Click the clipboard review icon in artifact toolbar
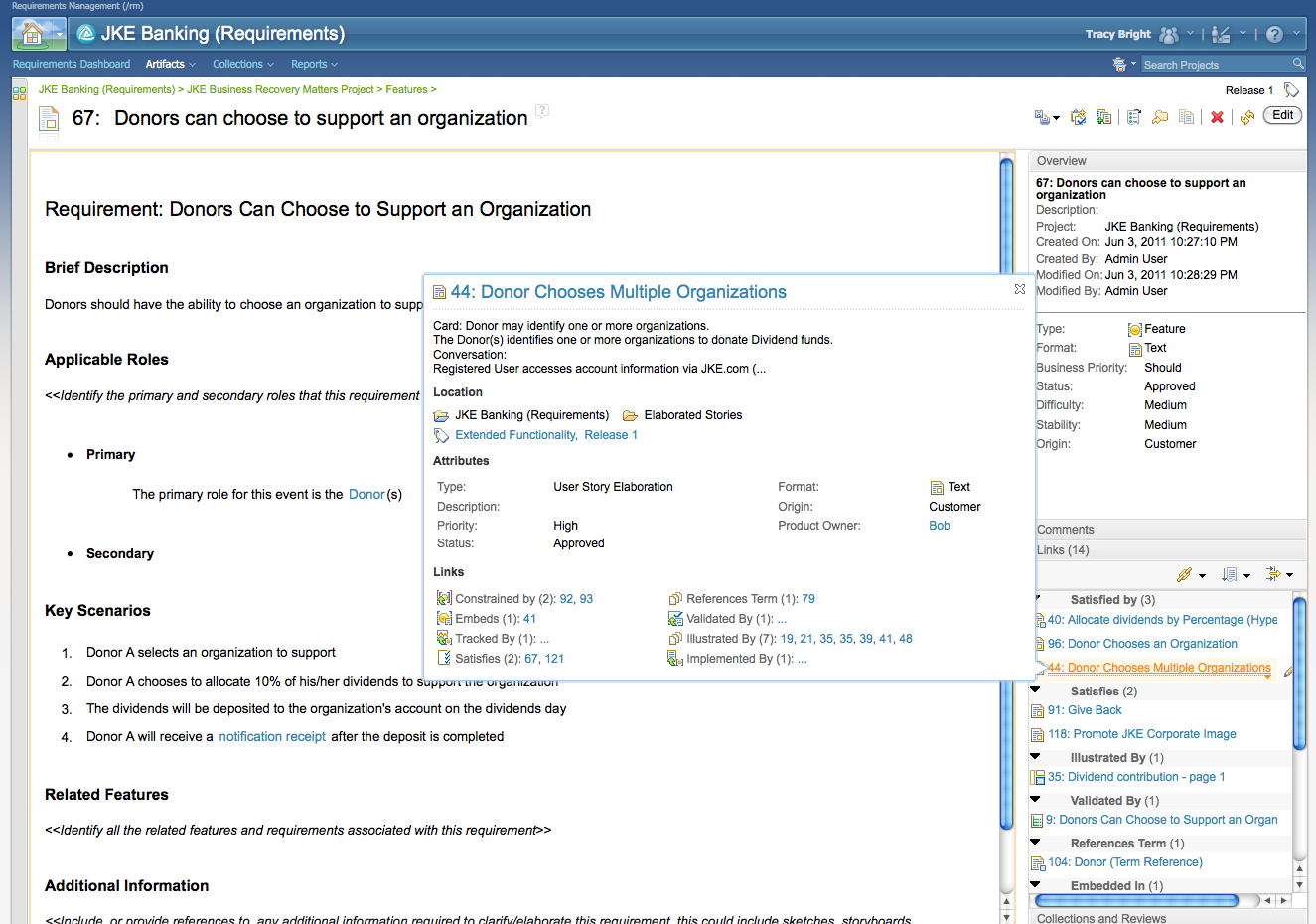The height and width of the screenshot is (924, 1316). pos(1078,117)
